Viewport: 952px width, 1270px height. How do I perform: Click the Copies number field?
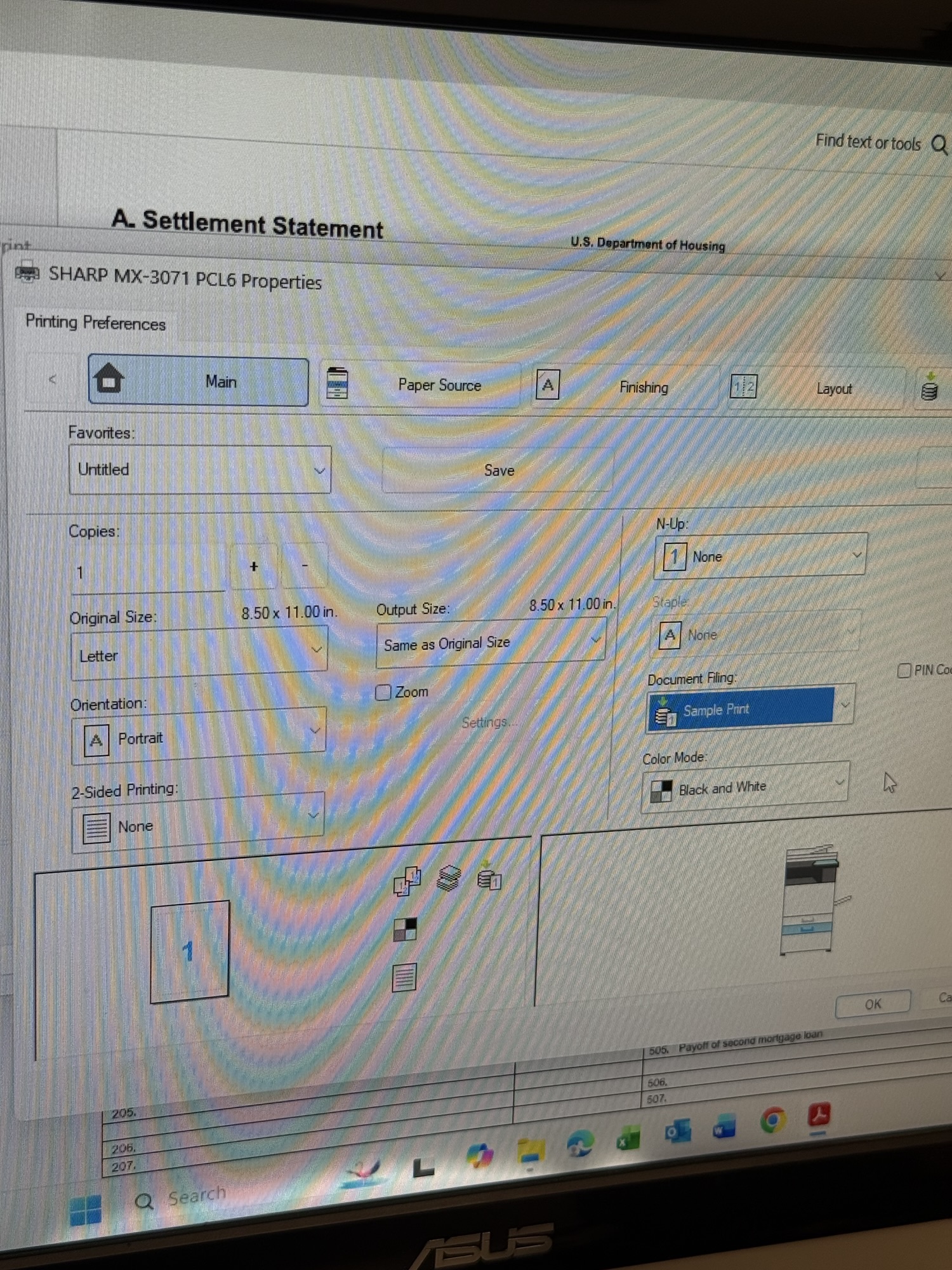[x=148, y=572]
